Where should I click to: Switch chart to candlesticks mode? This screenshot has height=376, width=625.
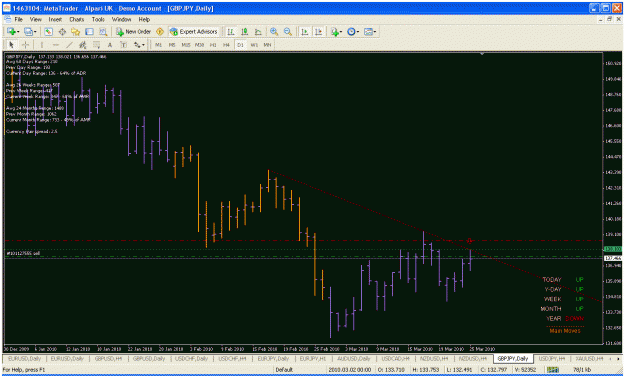244,31
